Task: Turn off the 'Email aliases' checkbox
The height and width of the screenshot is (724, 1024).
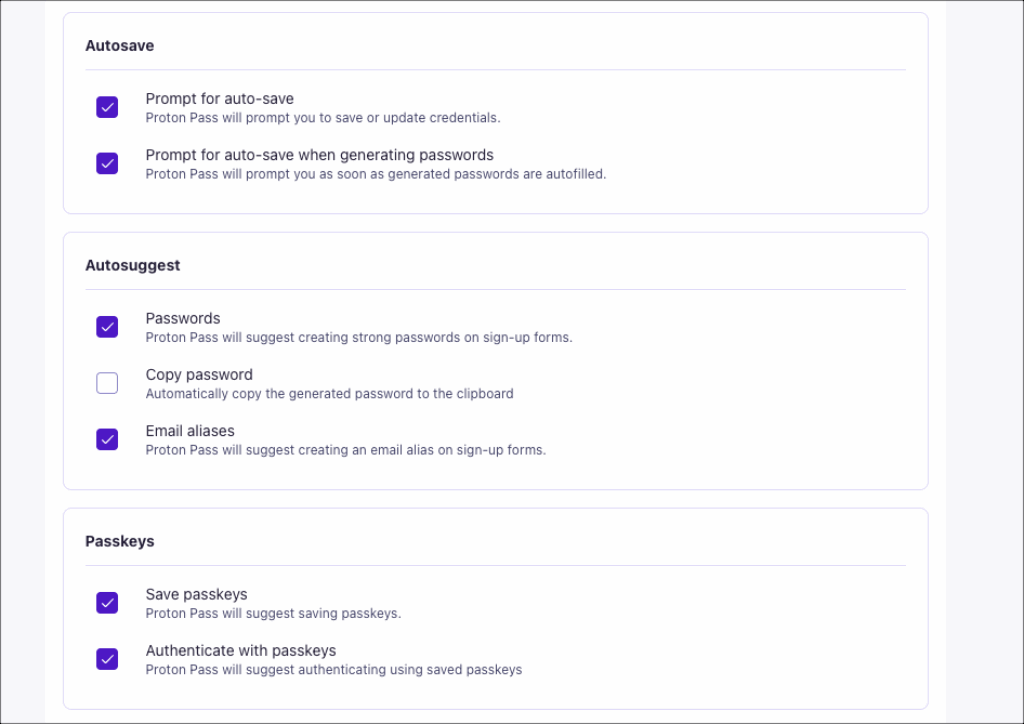Action: pyautogui.click(x=107, y=439)
